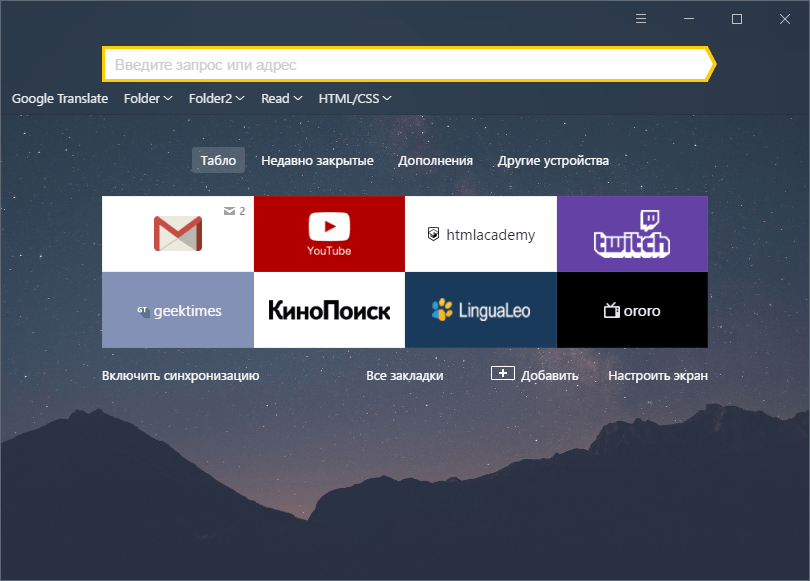
Task: Expand the HTML/CSS bookmarks folder
Action: click(x=355, y=98)
